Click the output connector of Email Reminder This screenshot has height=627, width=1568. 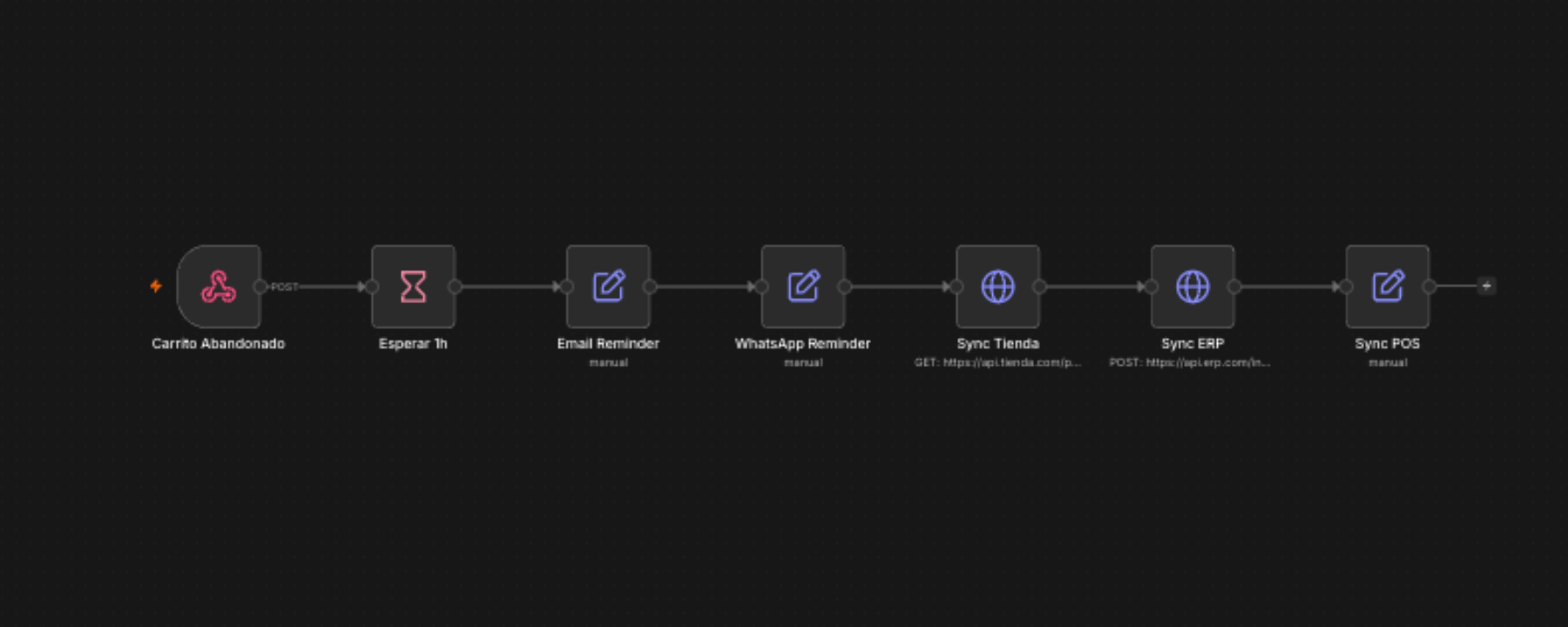pyautogui.click(x=650, y=287)
